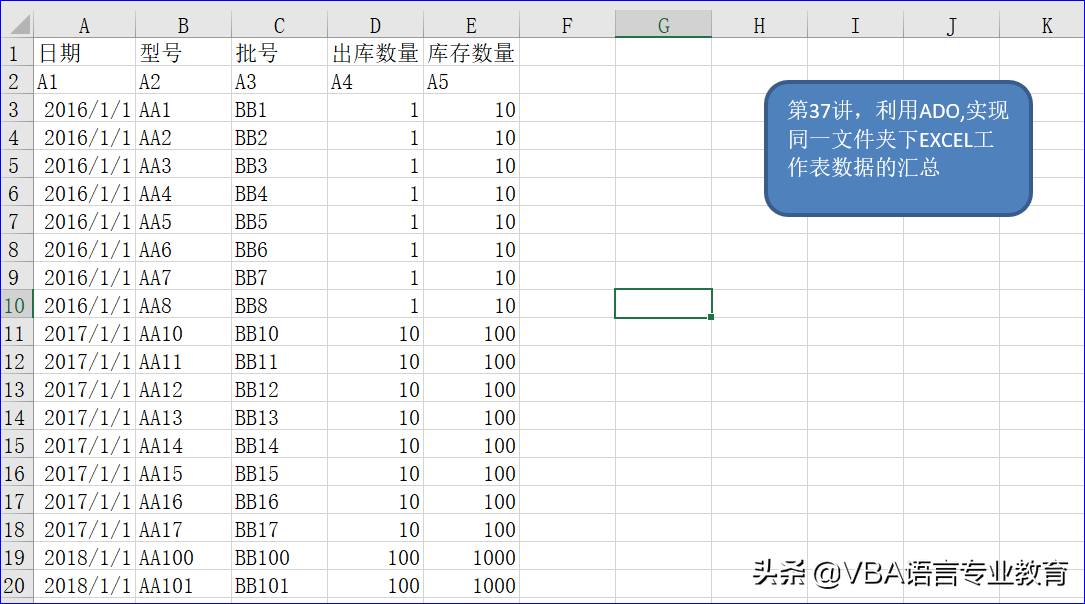Click the BB1 batch cell
The width and height of the screenshot is (1085, 604).
pos(279,109)
